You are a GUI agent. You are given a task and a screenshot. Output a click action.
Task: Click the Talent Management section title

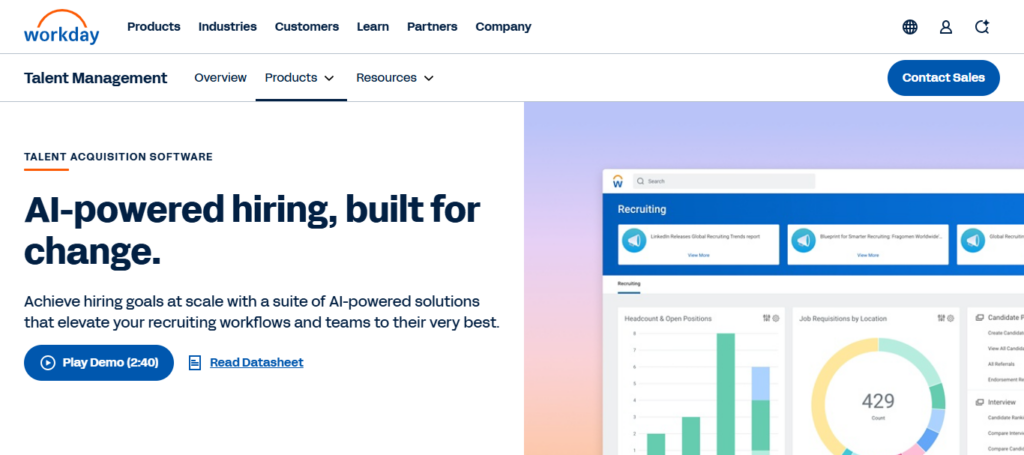point(95,78)
